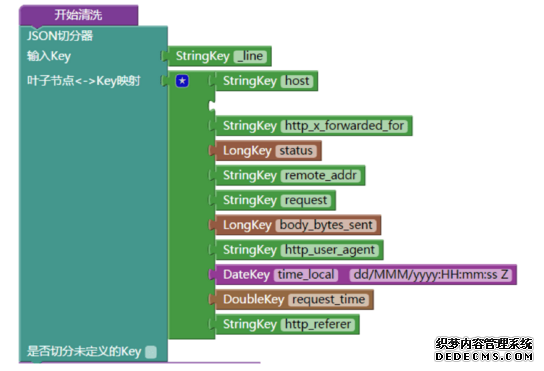
Task: Edit the time_local DateKey name
Action: click(306, 275)
